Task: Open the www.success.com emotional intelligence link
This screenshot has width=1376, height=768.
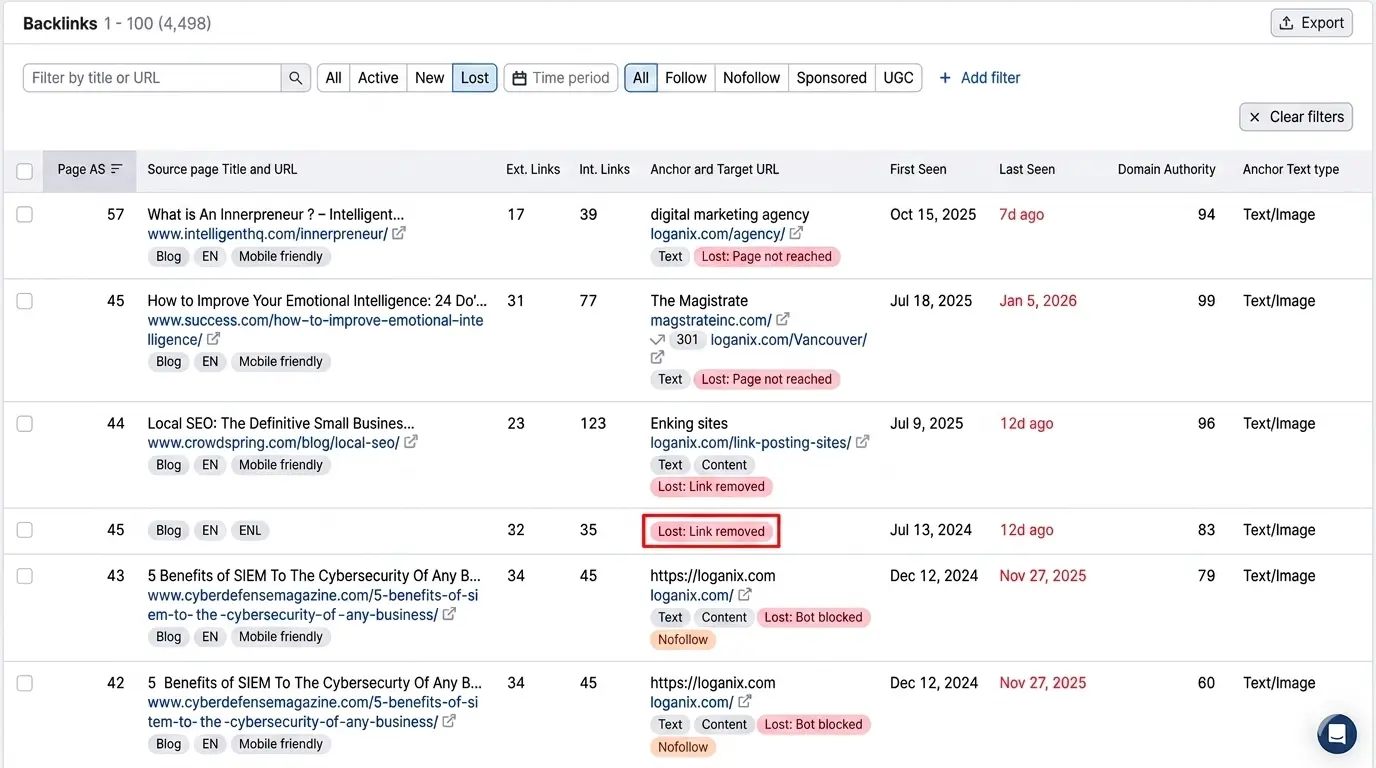Action: coord(315,321)
